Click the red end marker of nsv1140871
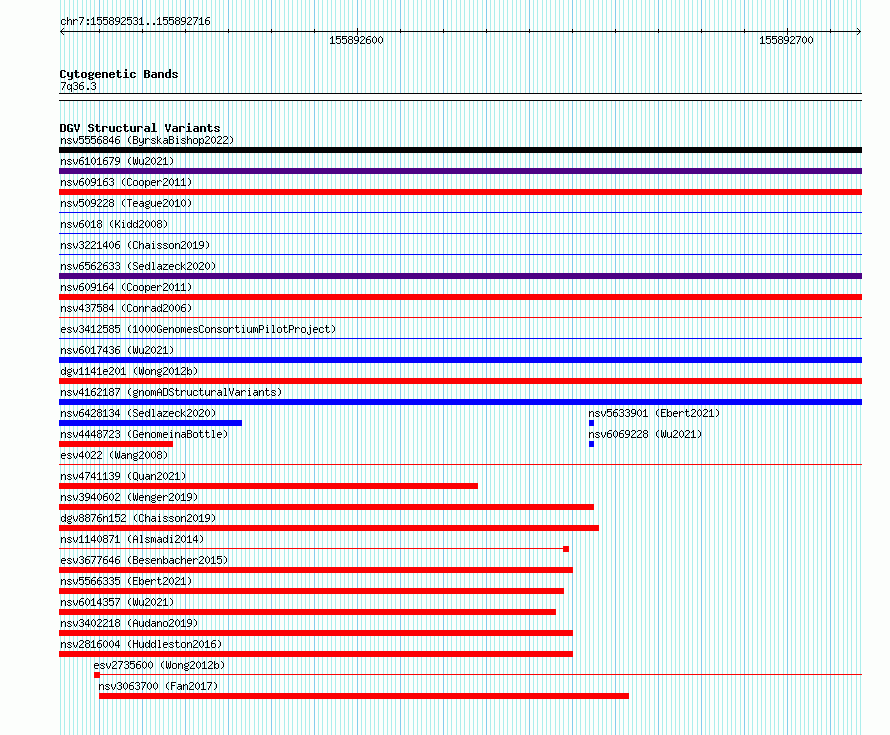Viewport: 890px width, 735px height. [566, 549]
